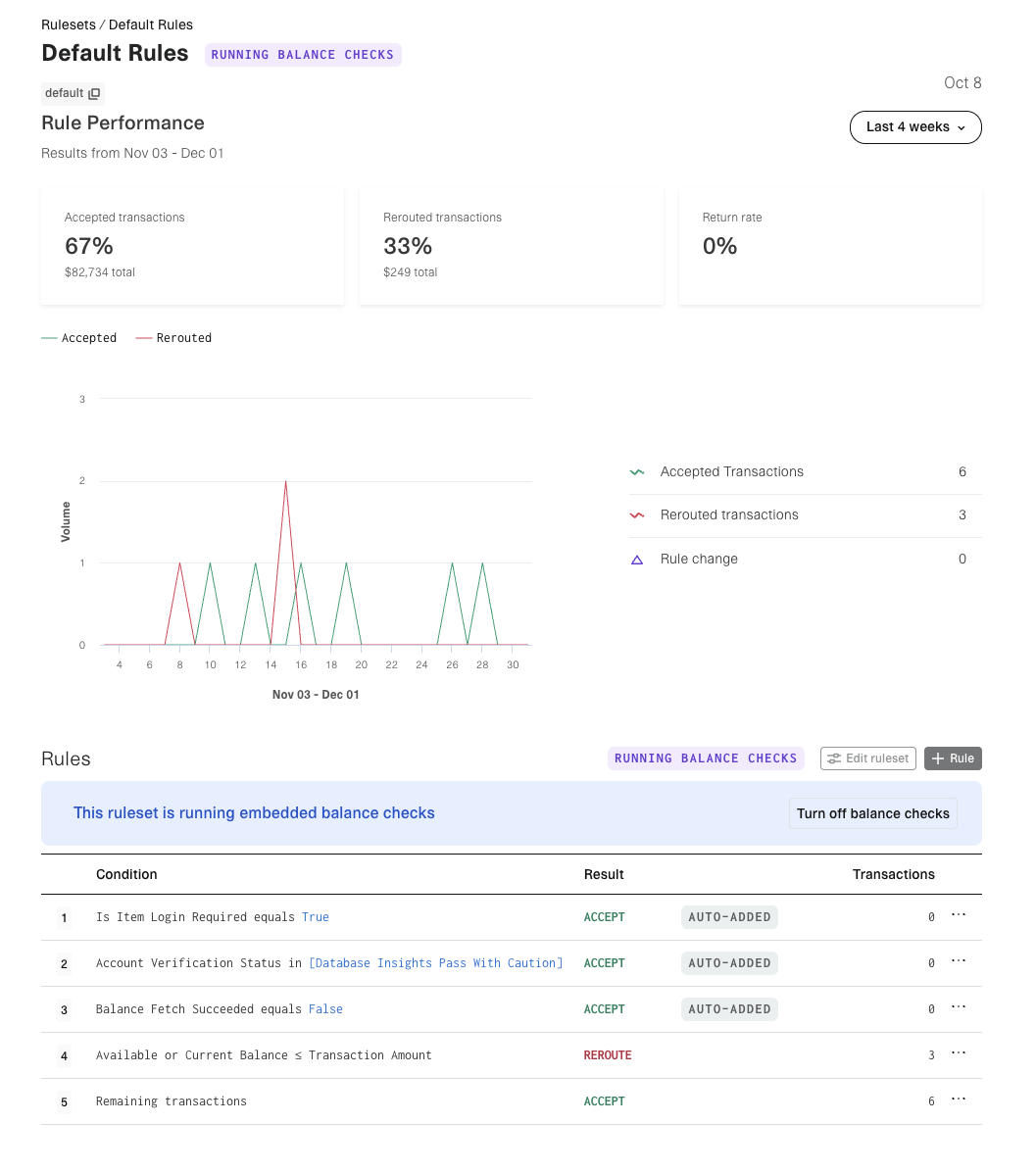Select the Accepted transactions 67% card
The height and width of the screenshot is (1173, 1036).
coord(192,245)
